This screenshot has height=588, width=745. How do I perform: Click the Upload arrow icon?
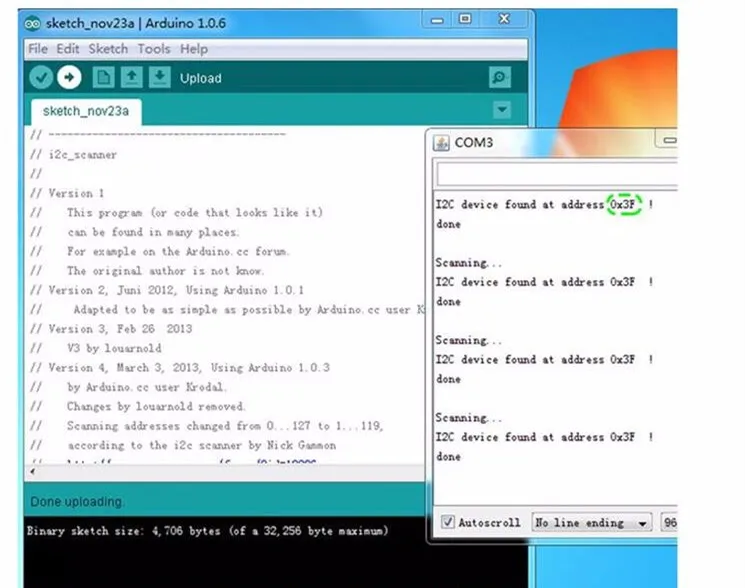[69, 77]
